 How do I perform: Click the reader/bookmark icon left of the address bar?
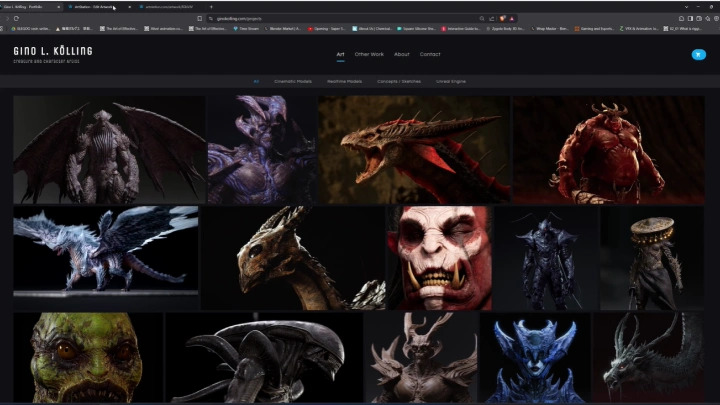(x=199, y=18)
